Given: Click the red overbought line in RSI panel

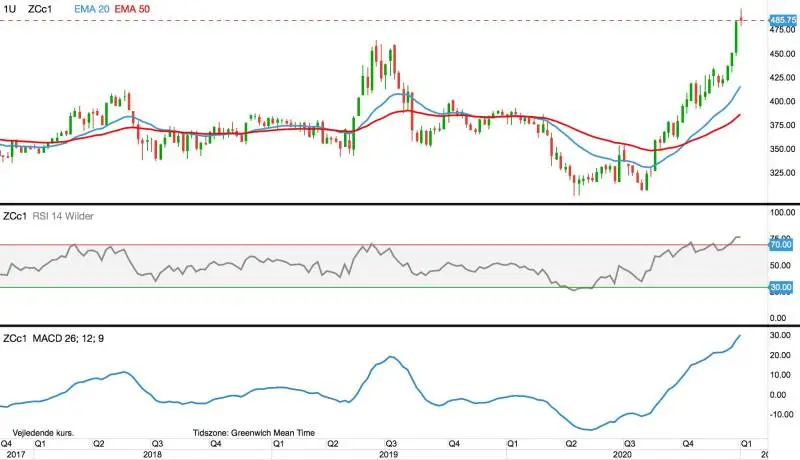Looking at the screenshot, I should tap(383, 245).
